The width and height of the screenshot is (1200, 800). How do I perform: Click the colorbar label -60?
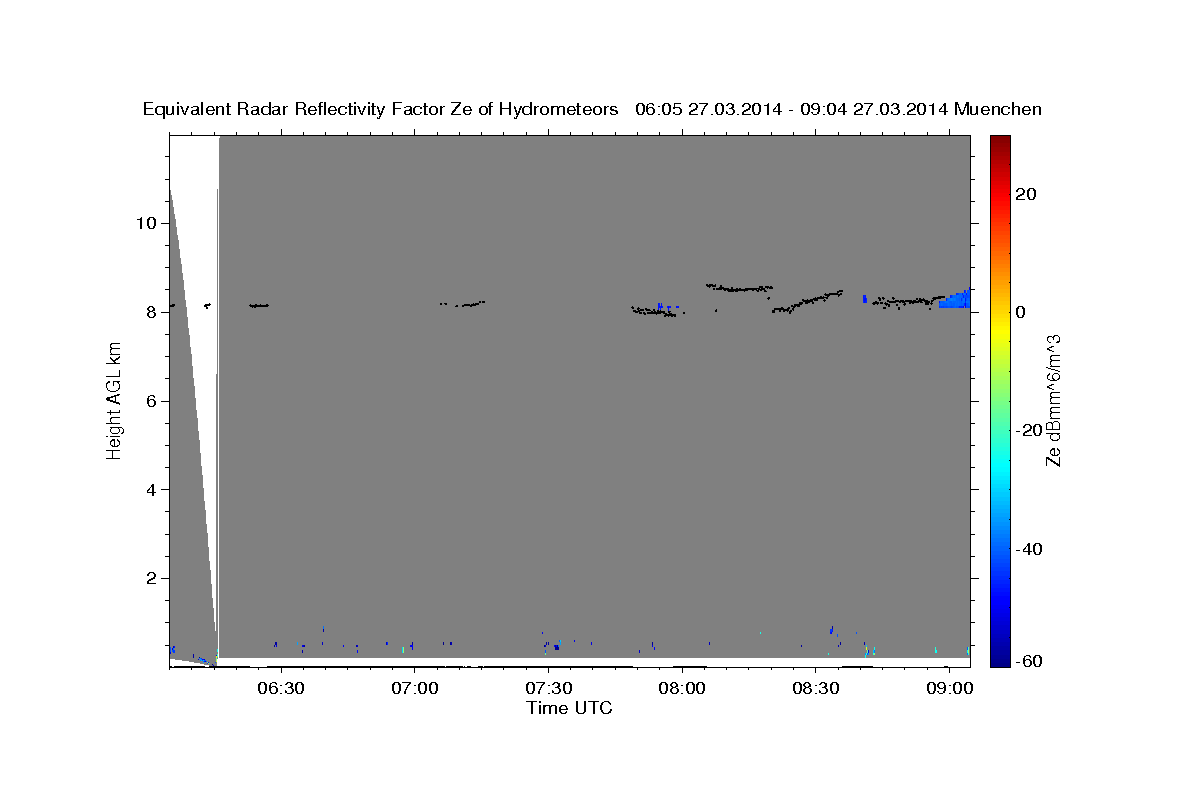click(x=1028, y=661)
